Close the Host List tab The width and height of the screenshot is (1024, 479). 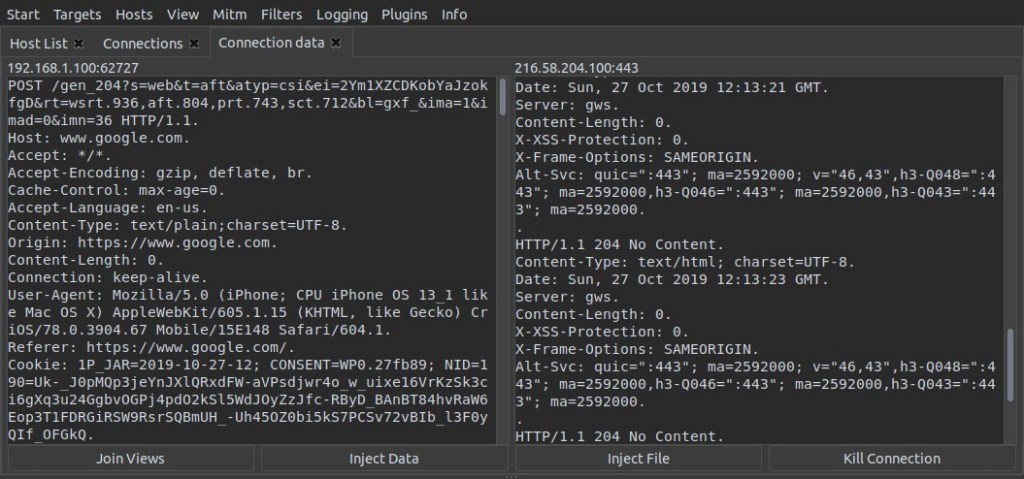point(79,44)
